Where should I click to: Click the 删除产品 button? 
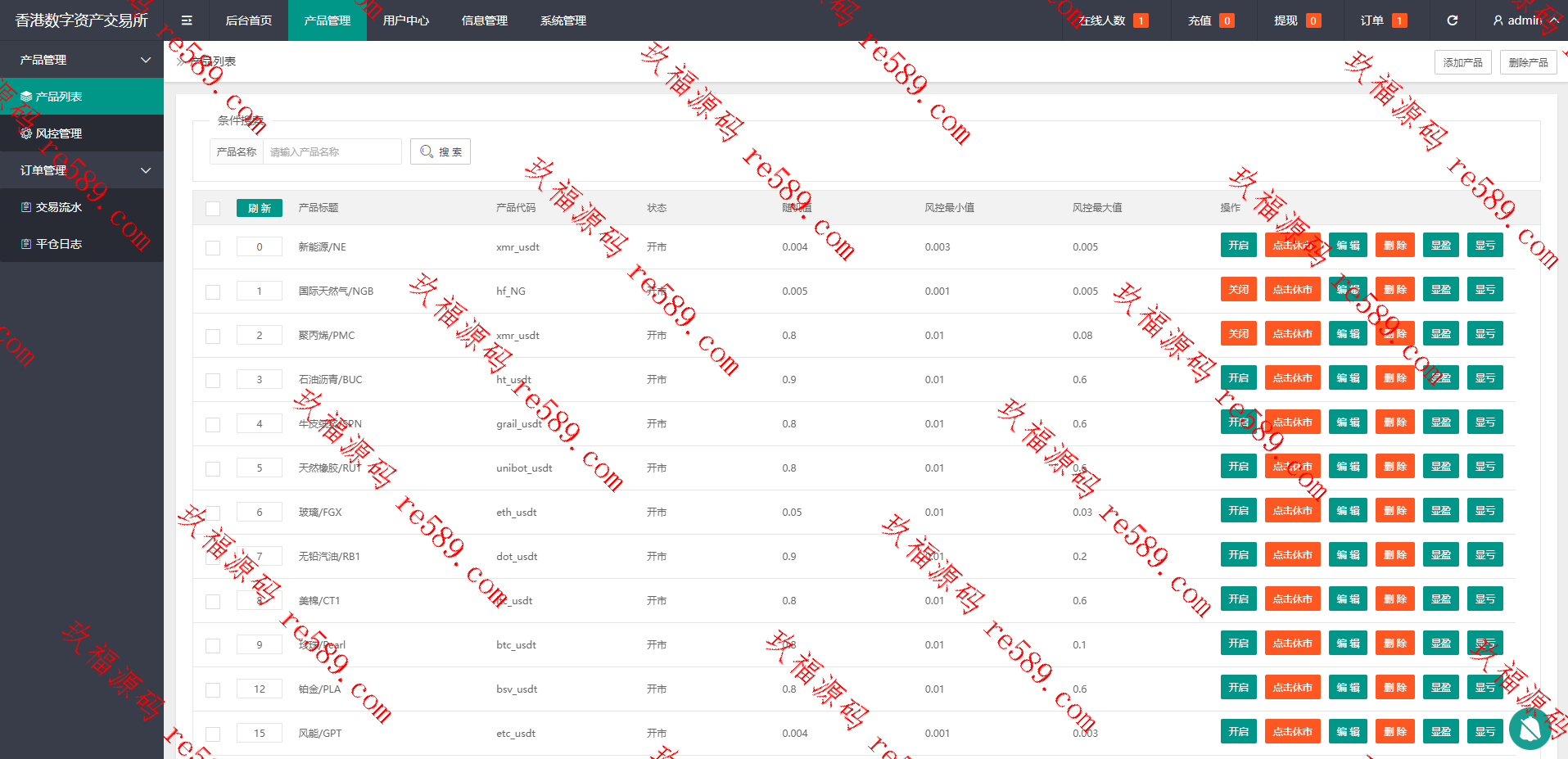pos(1528,62)
